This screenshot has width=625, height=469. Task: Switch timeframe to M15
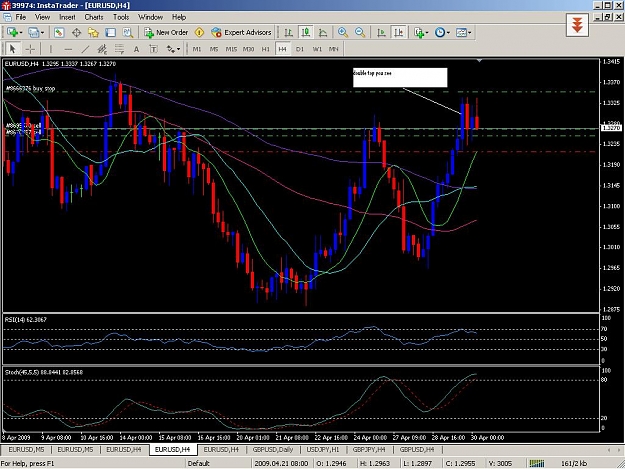(x=231, y=49)
